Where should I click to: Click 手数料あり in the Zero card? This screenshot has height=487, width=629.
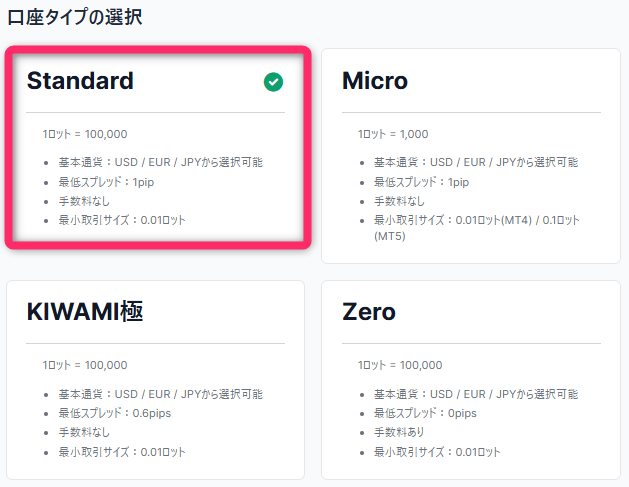click(x=399, y=432)
